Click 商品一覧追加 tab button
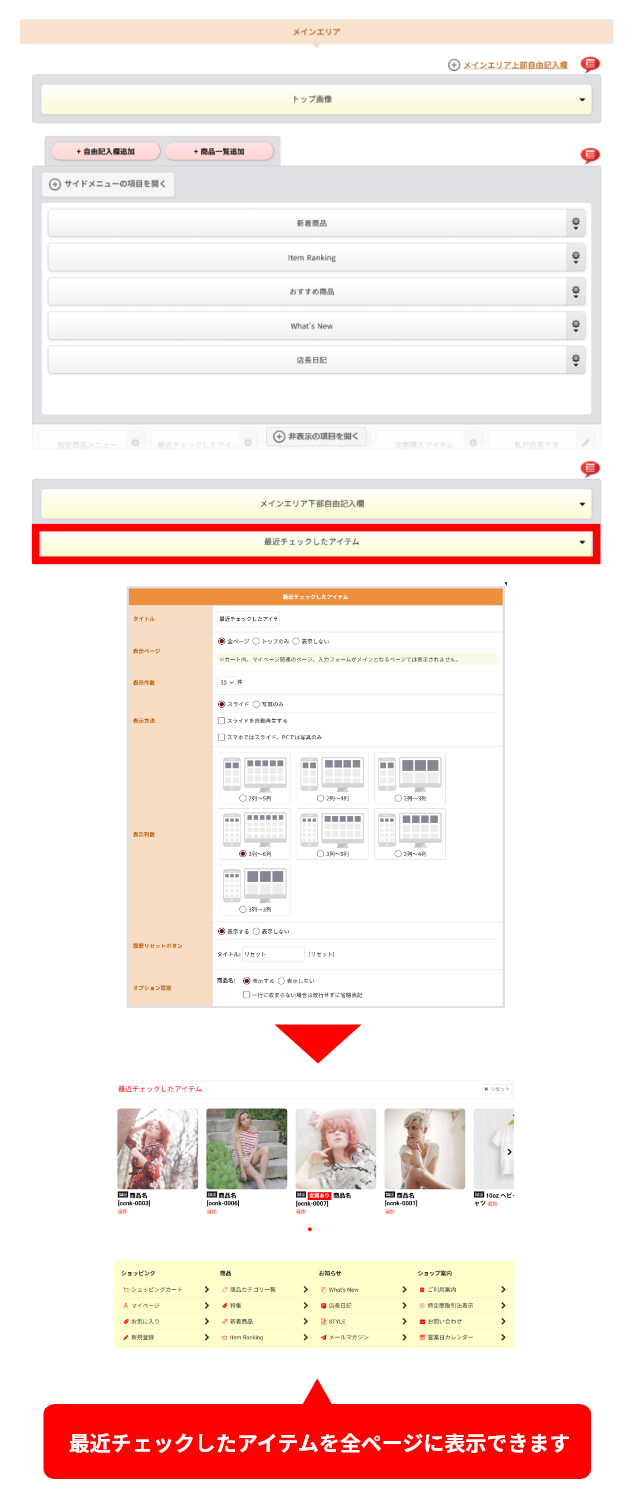Screen dimensions: 630x1500 point(219,151)
